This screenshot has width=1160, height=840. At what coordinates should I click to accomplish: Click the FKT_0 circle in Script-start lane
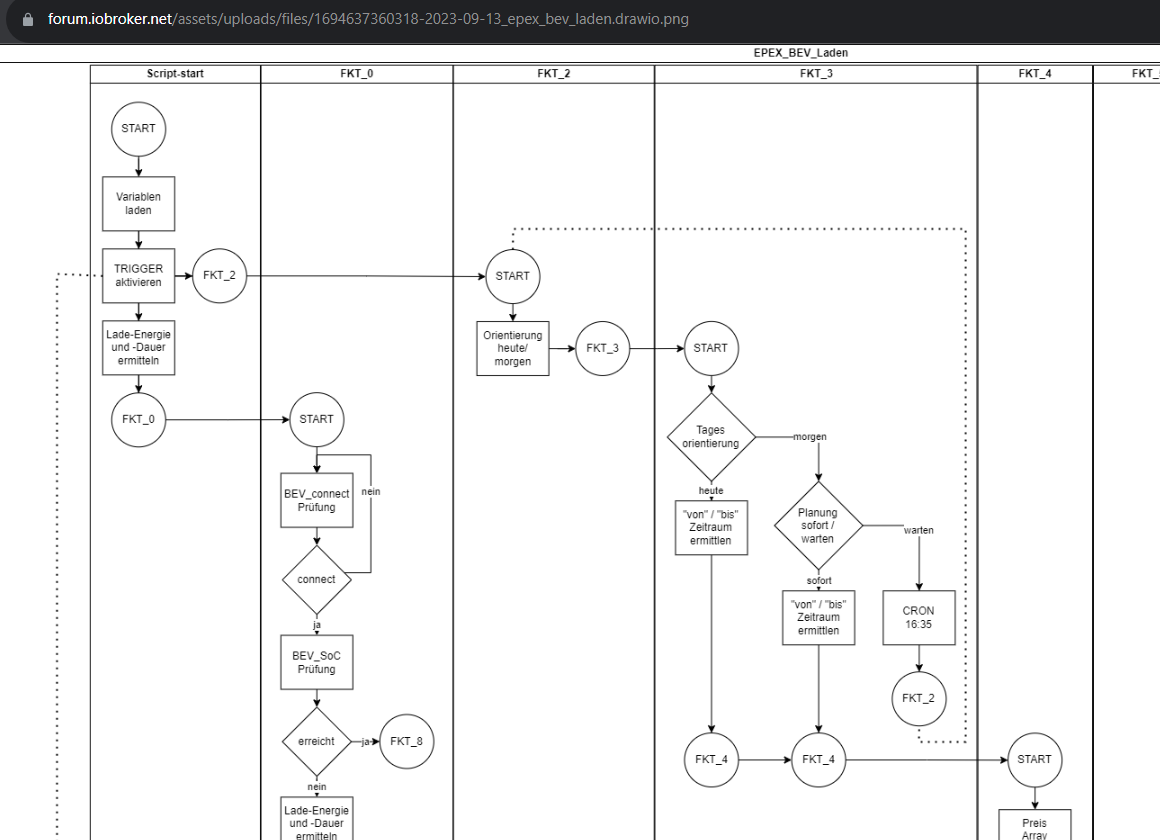(138, 420)
